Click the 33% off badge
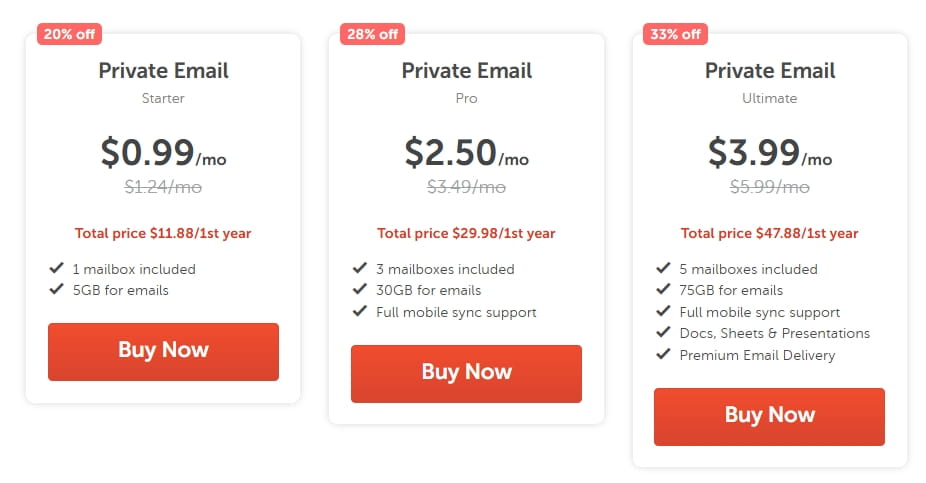The width and height of the screenshot is (926, 483). tap(675, 34)
